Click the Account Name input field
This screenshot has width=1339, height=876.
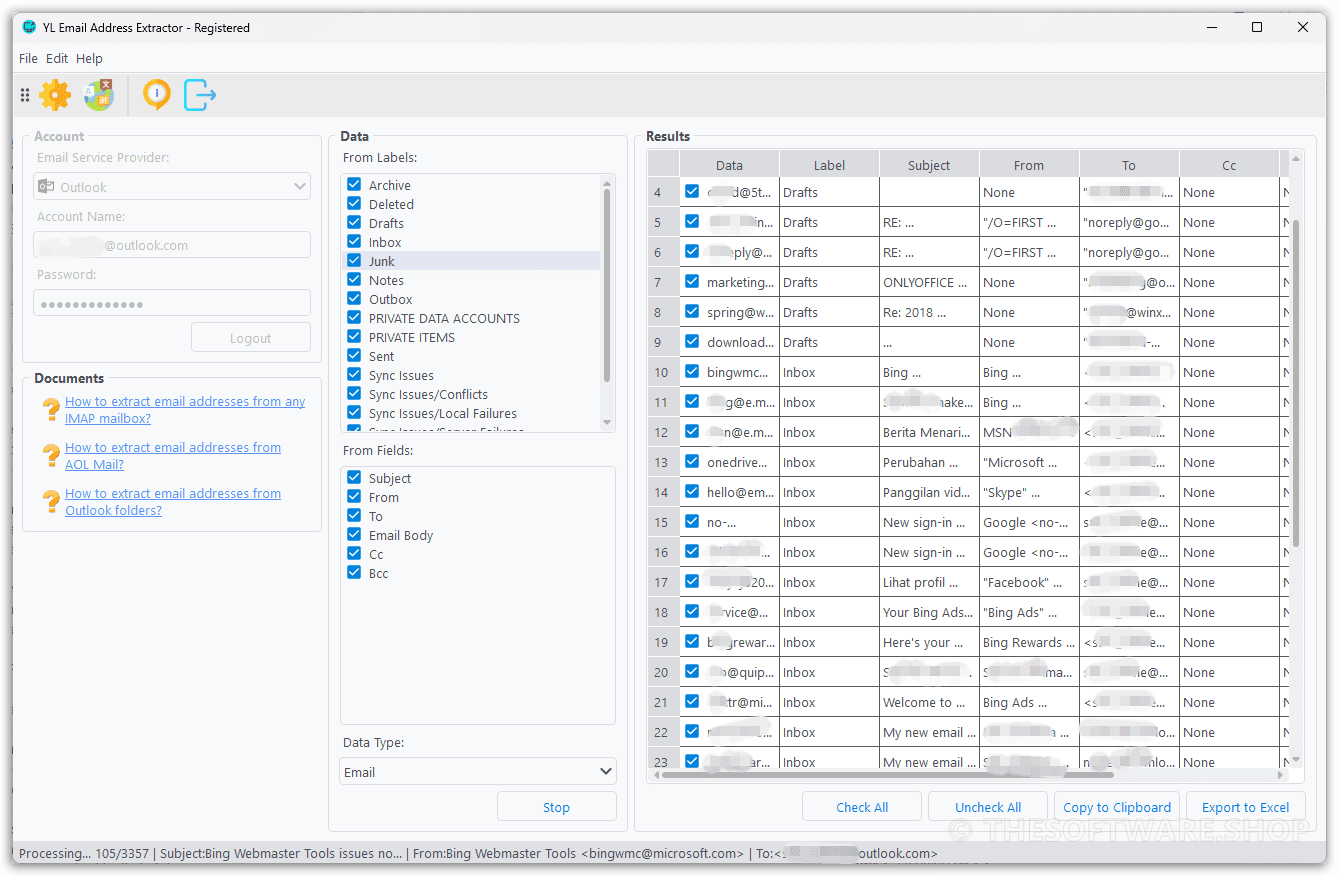pos(172,245)
